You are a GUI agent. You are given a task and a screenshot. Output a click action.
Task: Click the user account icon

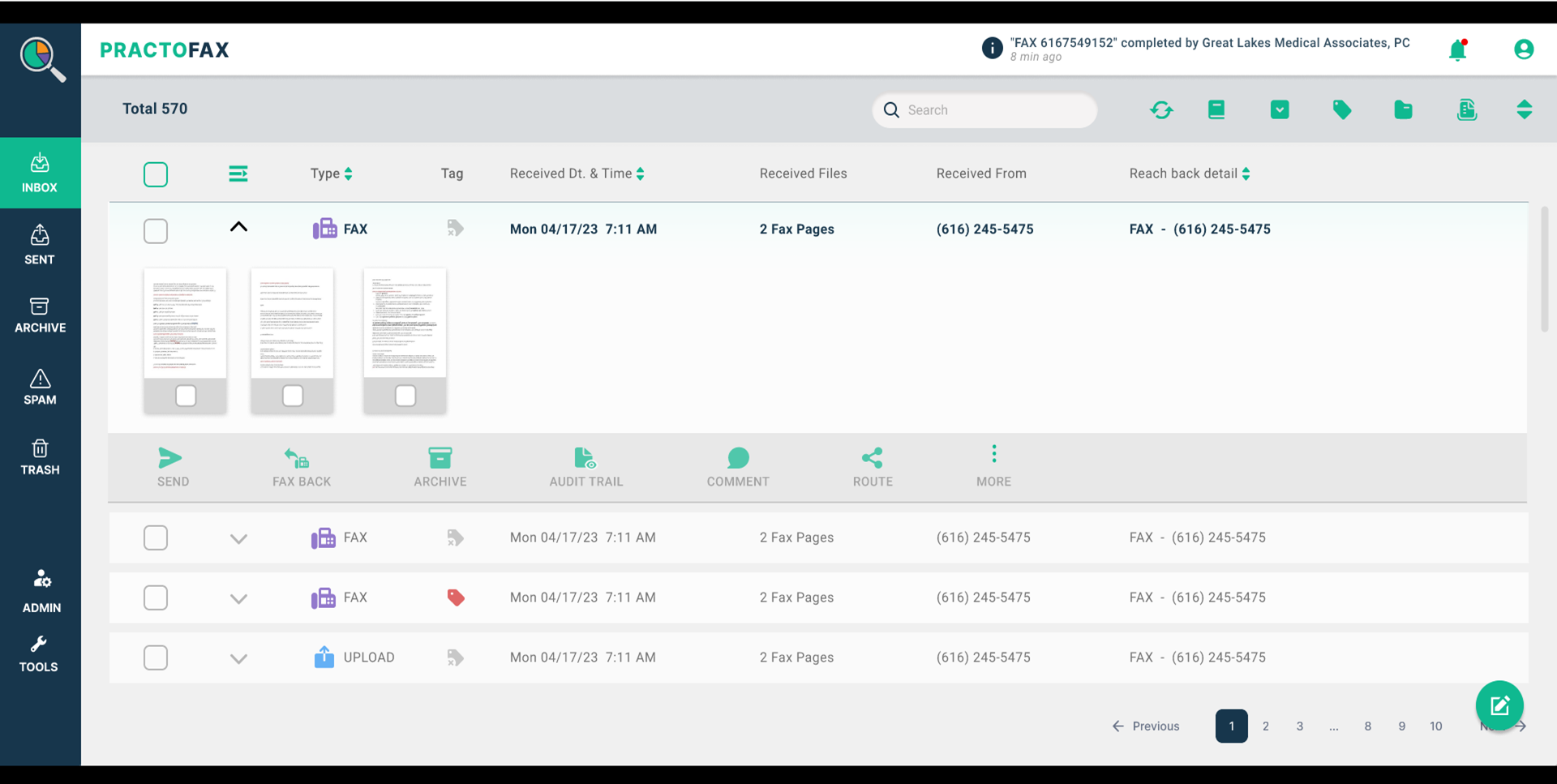click(x=1524, y=49)
